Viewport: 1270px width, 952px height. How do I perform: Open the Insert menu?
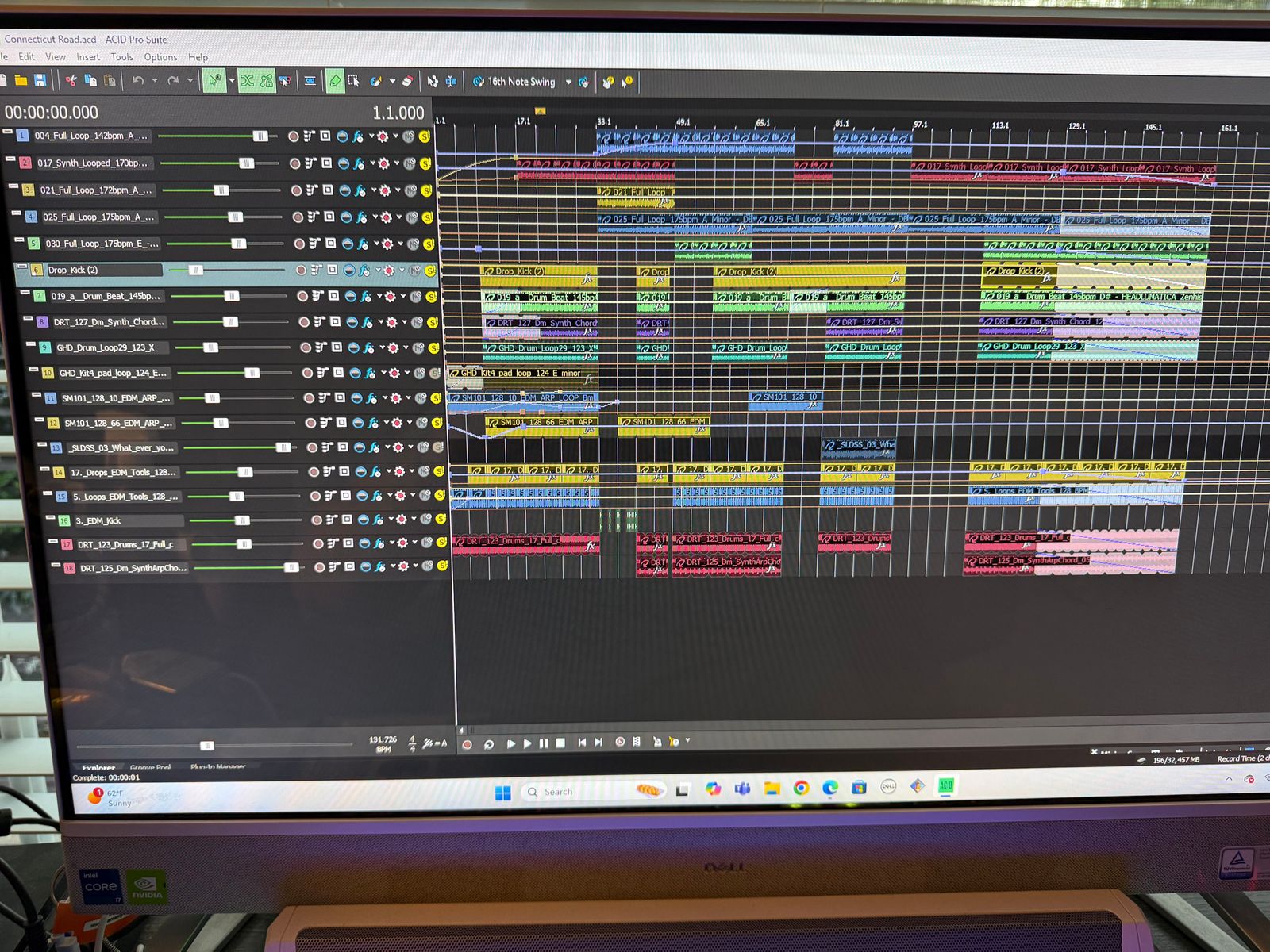88,57
